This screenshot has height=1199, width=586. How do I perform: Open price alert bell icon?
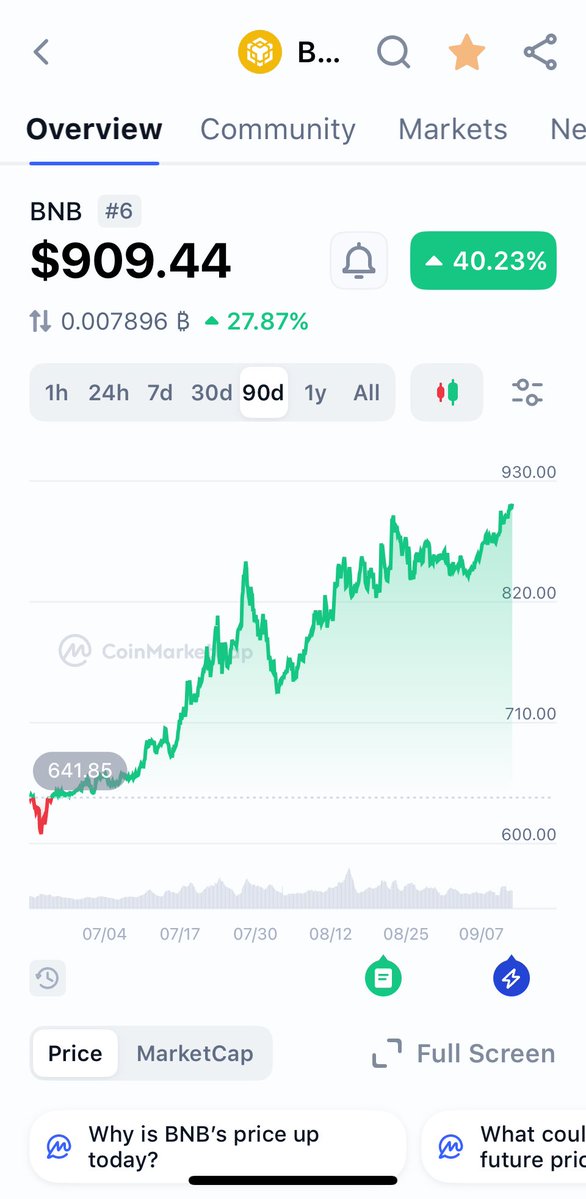tap(359, 261)
